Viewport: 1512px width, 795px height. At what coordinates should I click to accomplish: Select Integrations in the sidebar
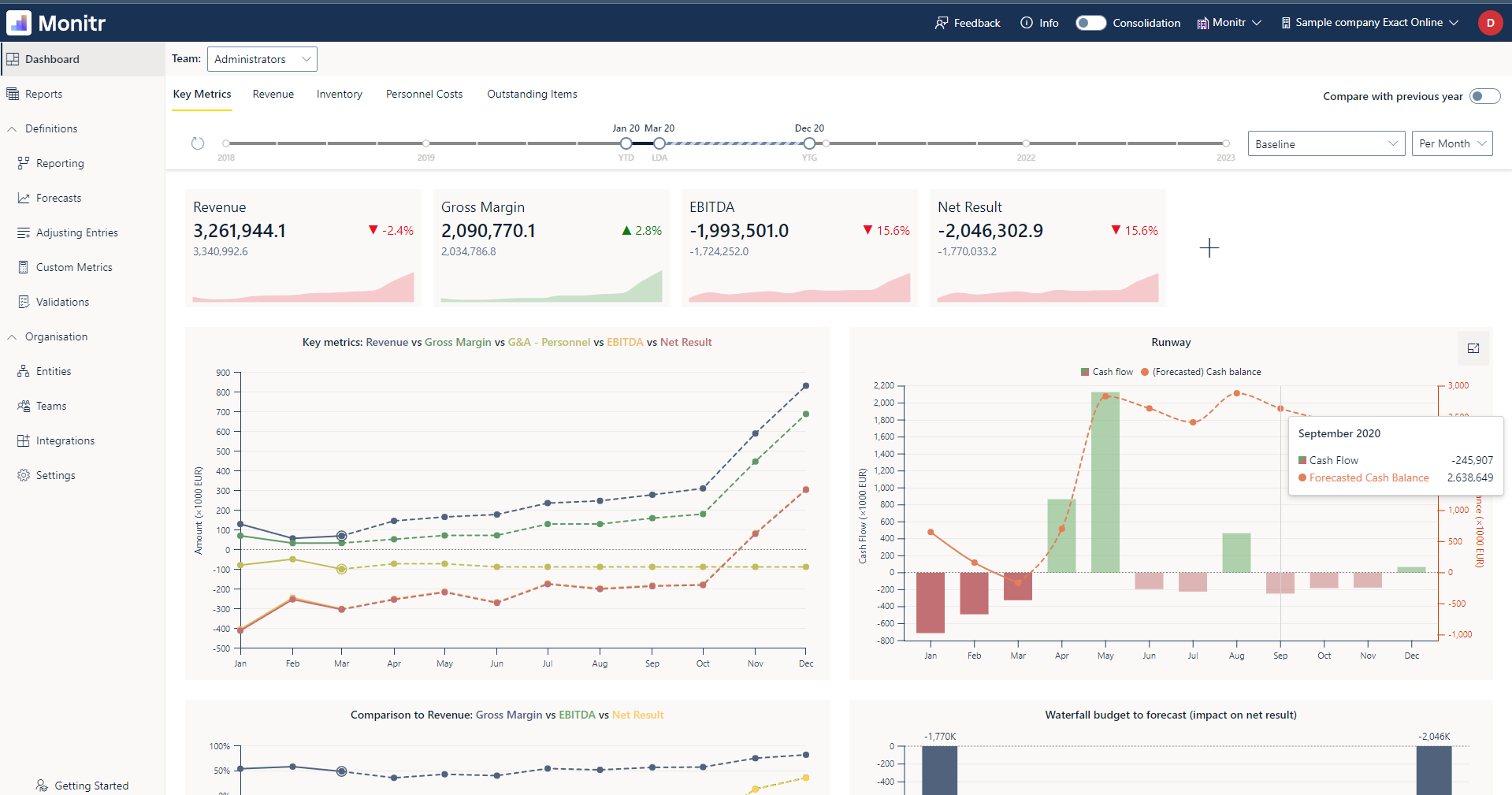[x=65, y=440]
